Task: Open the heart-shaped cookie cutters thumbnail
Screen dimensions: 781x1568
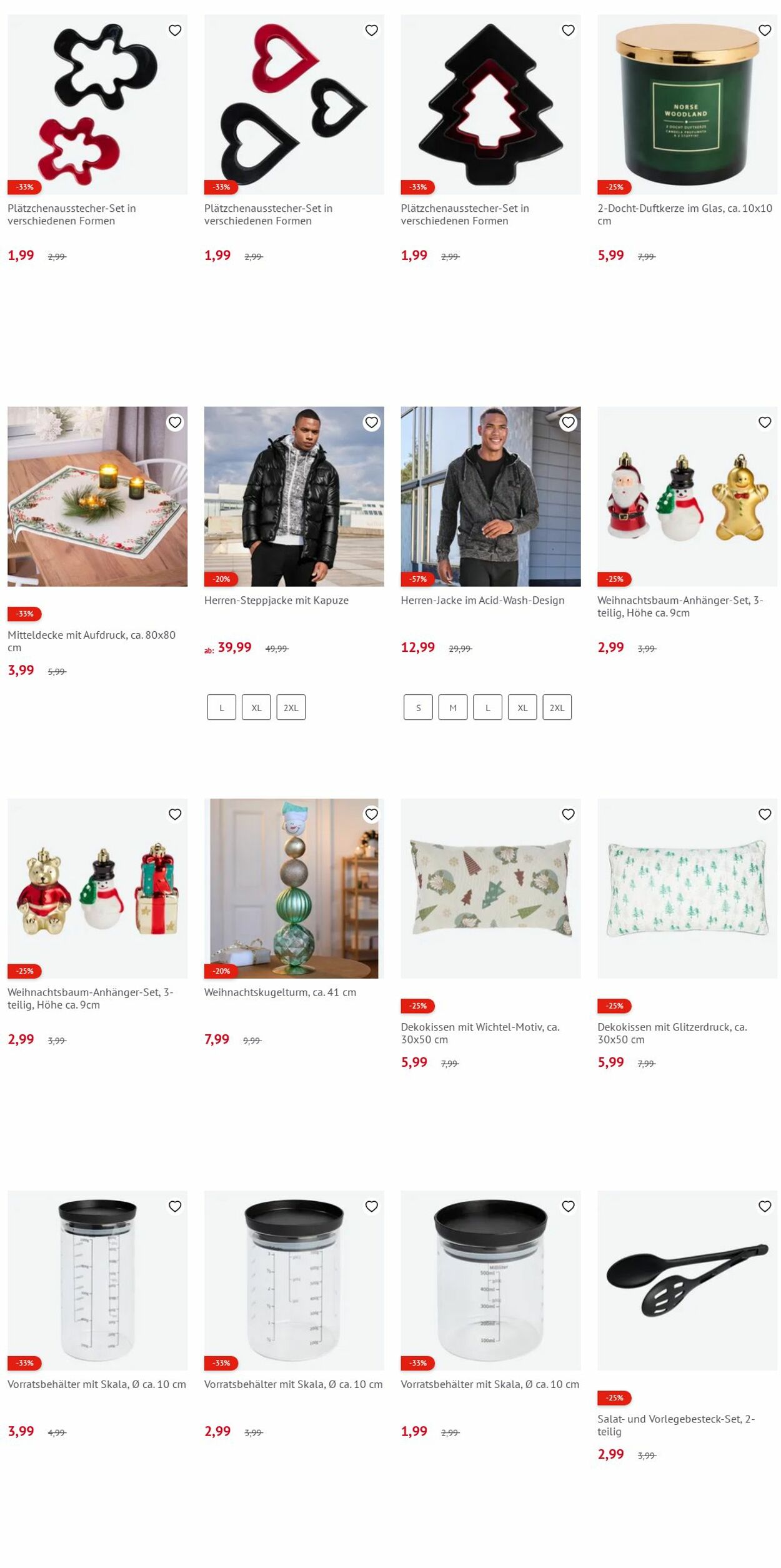Action: coord(294,104)
